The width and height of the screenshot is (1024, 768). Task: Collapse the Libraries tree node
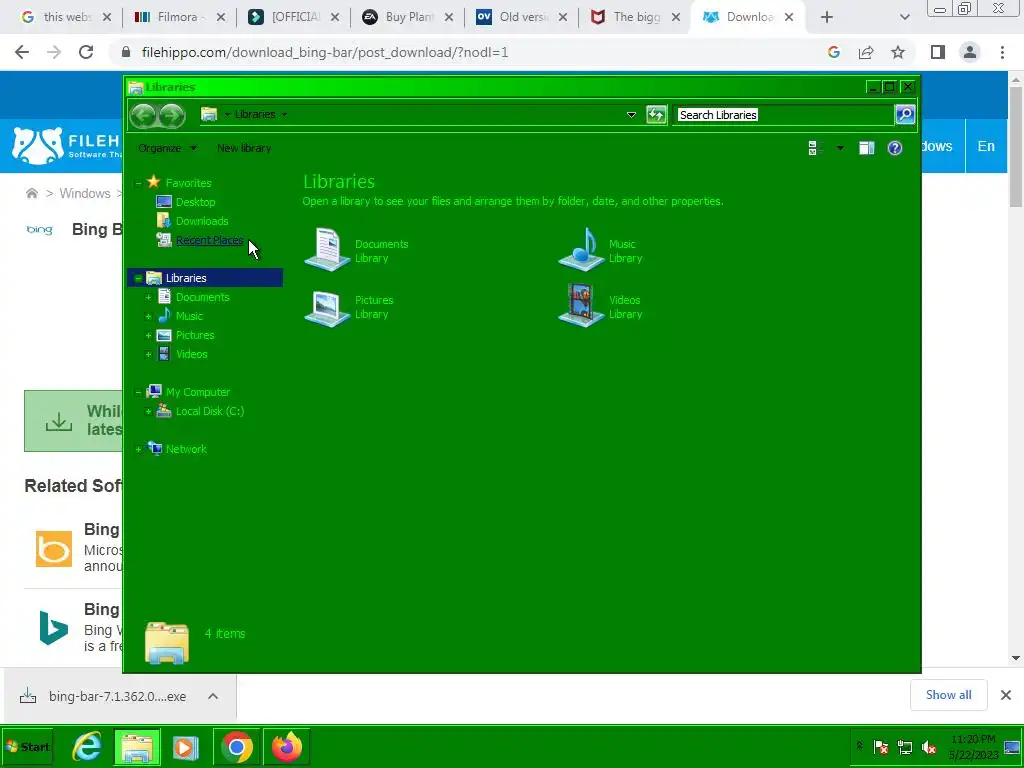pos(138,278)
